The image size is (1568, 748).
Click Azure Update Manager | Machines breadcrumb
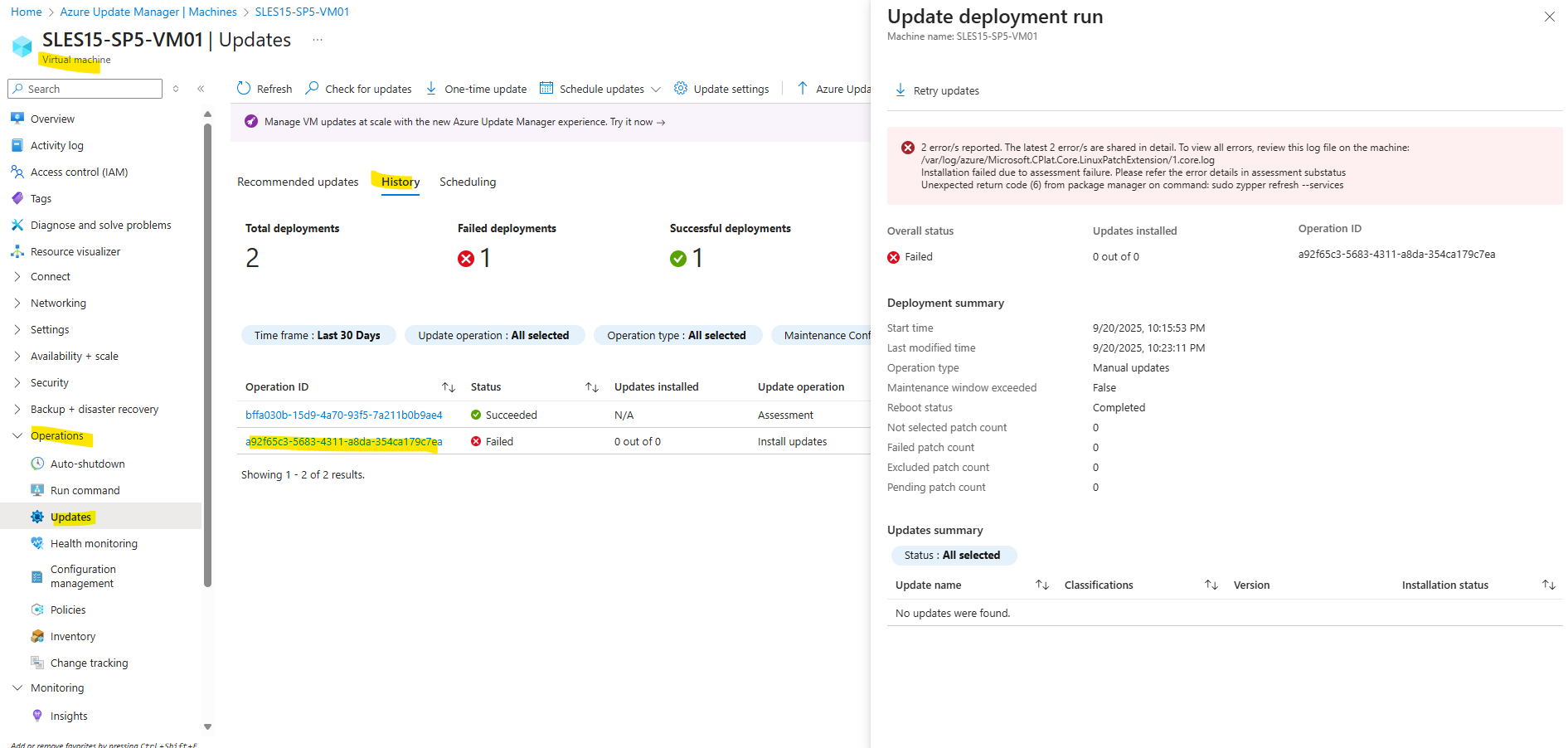(x=148, y=12)
